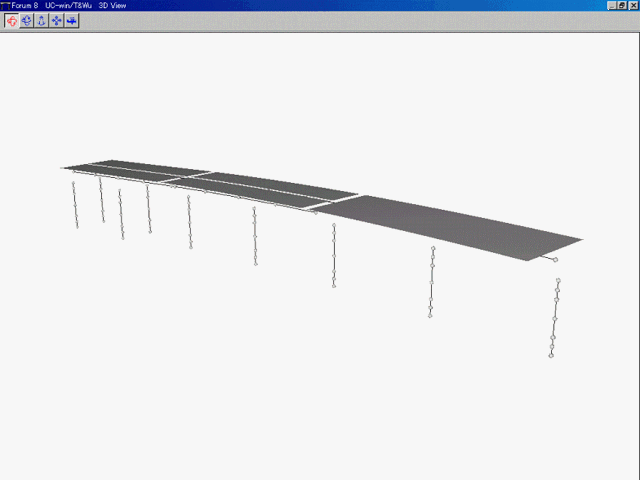The image size is (640, 480).
Task: Select the four-way pan arrows tool
Action: [x=57, y=21]
